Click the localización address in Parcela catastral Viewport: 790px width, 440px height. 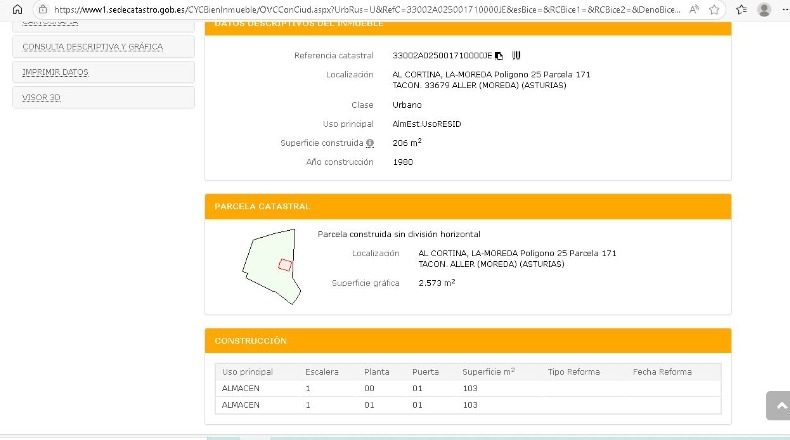517,259
